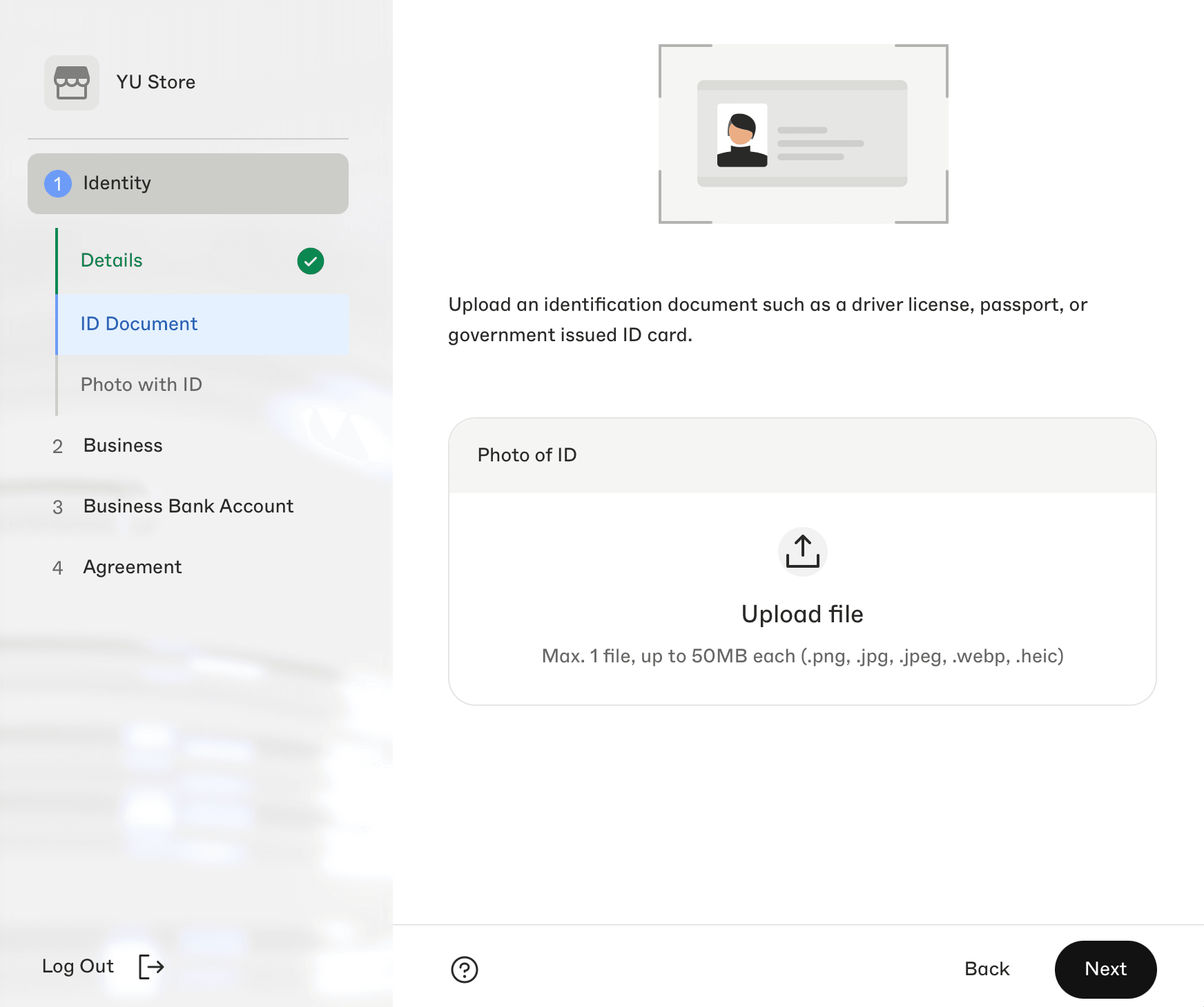Click the Upload file drop area
Viewport: 1204px width, 1007px height.
click(x=802, y=598)
